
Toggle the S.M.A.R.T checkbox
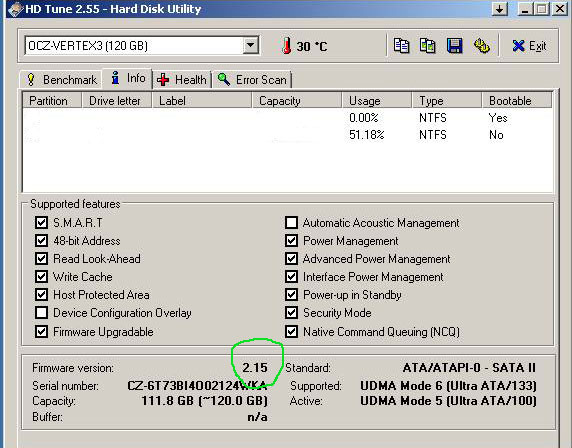(41, 223)
